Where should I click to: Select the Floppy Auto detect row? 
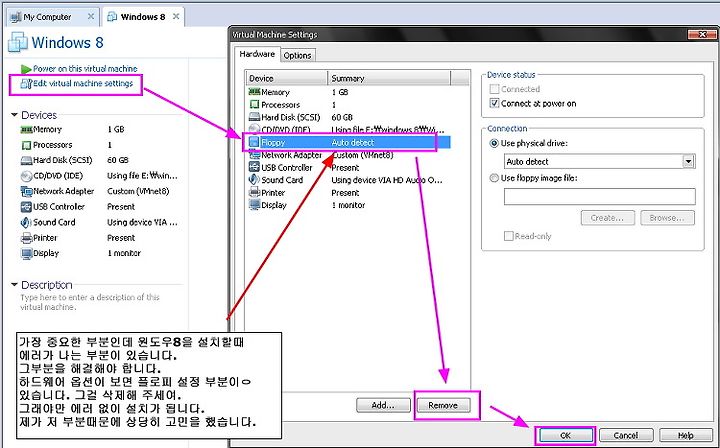(349, 142)
